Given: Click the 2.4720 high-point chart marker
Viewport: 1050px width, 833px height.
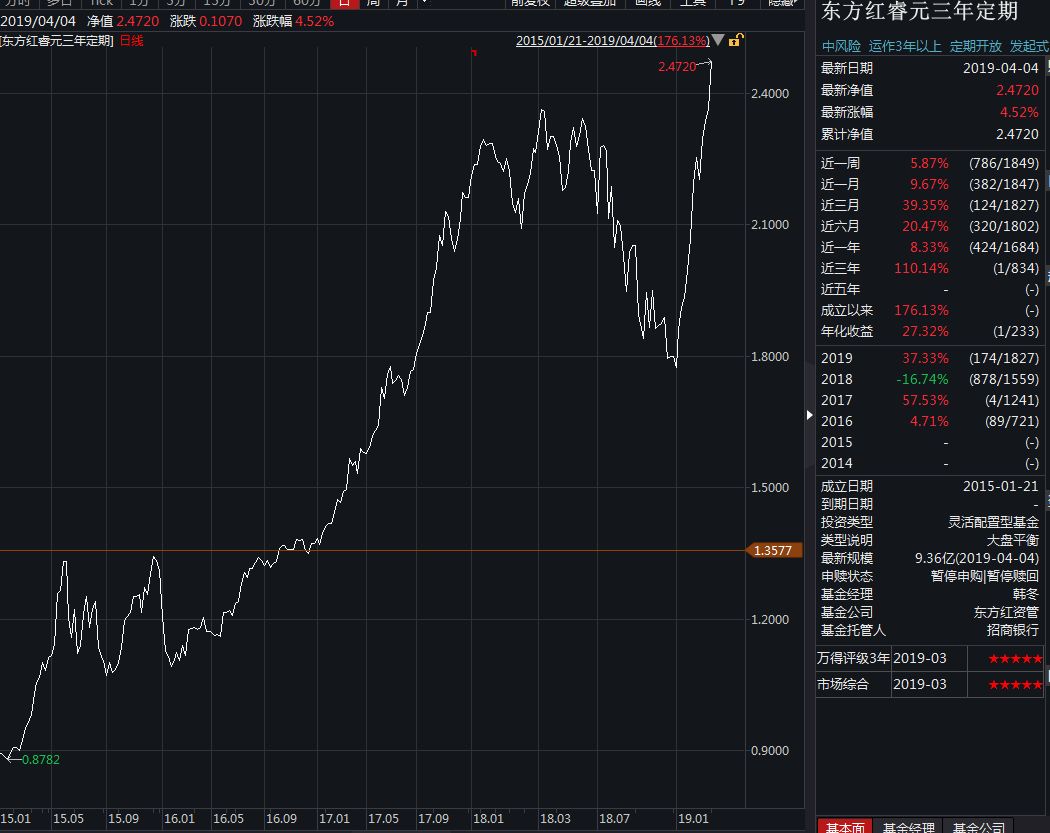Looking at the screenshot, I should 677,66.
